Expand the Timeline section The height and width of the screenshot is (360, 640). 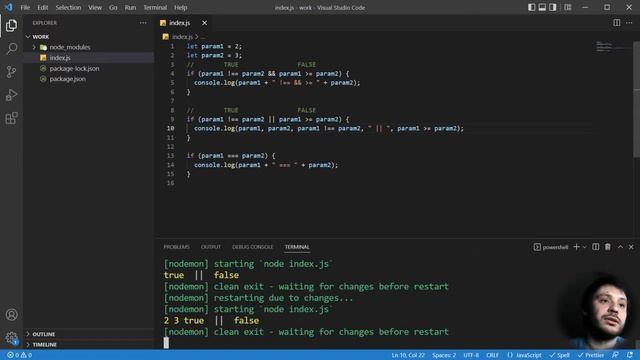(x=44, y=344)
